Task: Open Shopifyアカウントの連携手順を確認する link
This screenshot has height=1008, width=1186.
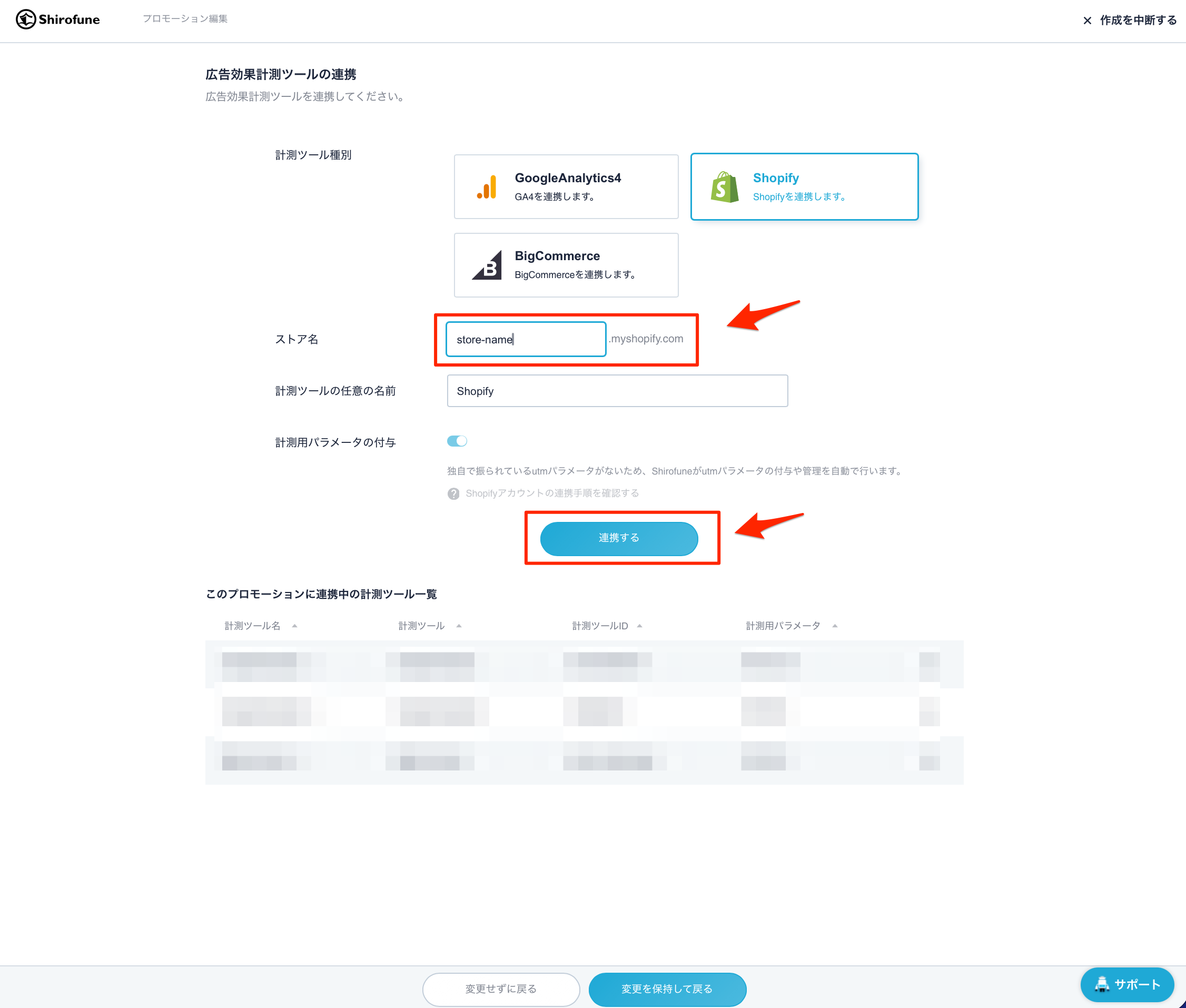Action: 552,493
